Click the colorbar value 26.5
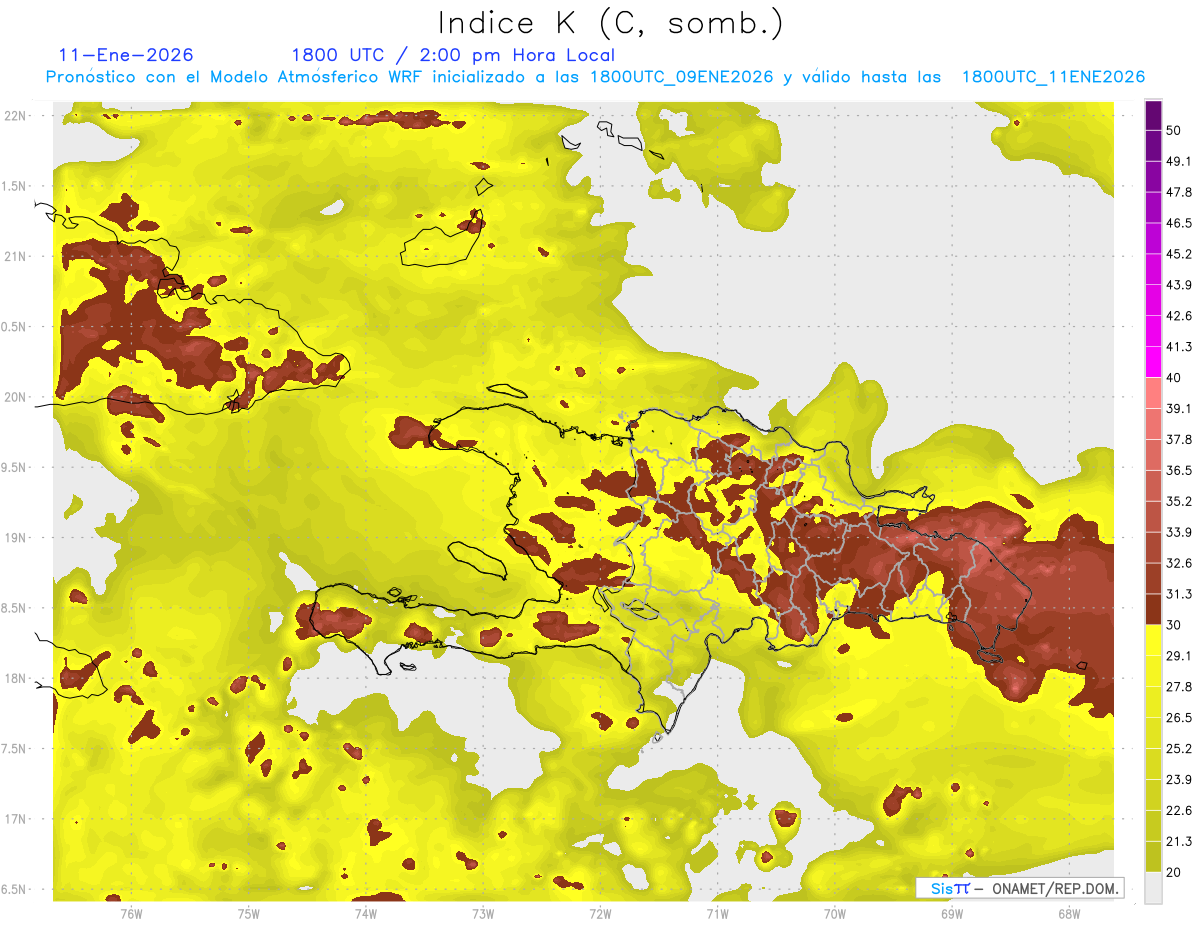This screenshot has width=1200, height=927. pyautogui.click(x=1179, y=718)
